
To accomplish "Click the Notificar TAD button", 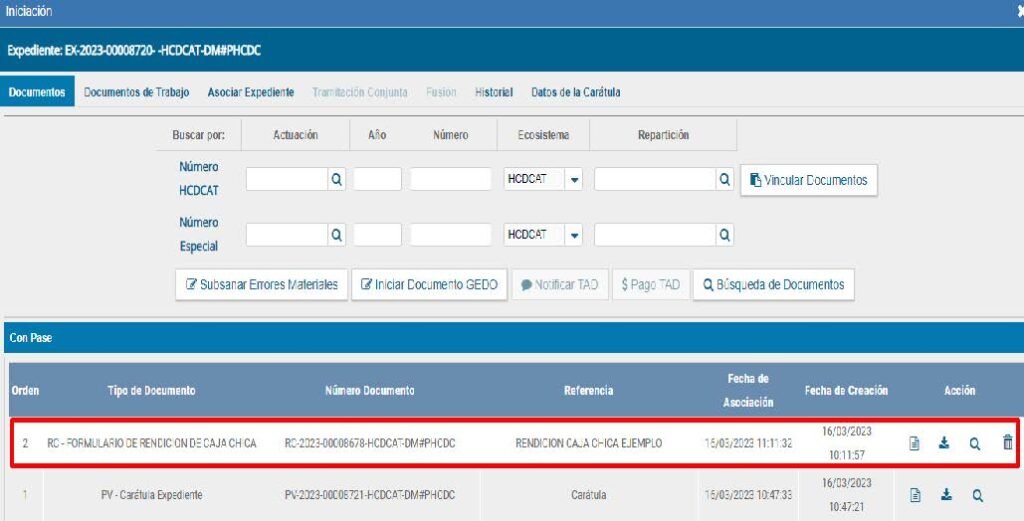I will pos(560,285).
